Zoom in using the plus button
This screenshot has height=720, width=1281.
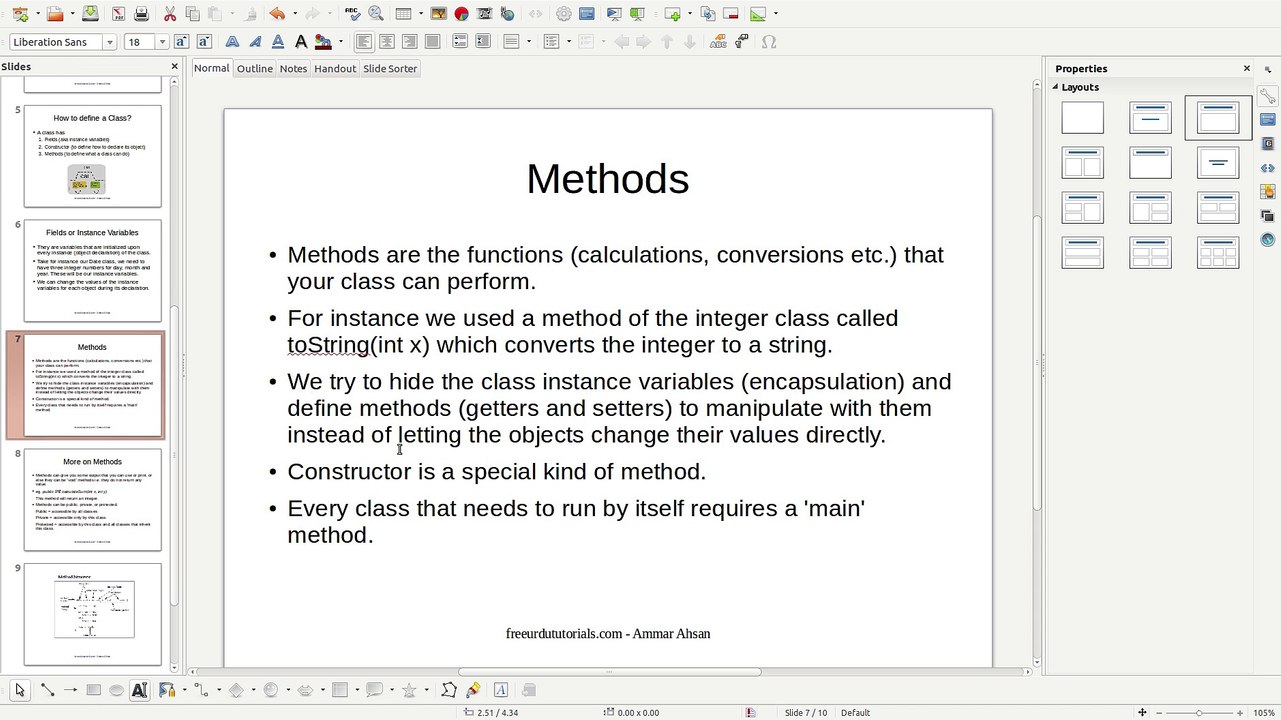pyautogui.click(x=1241, y=713)
